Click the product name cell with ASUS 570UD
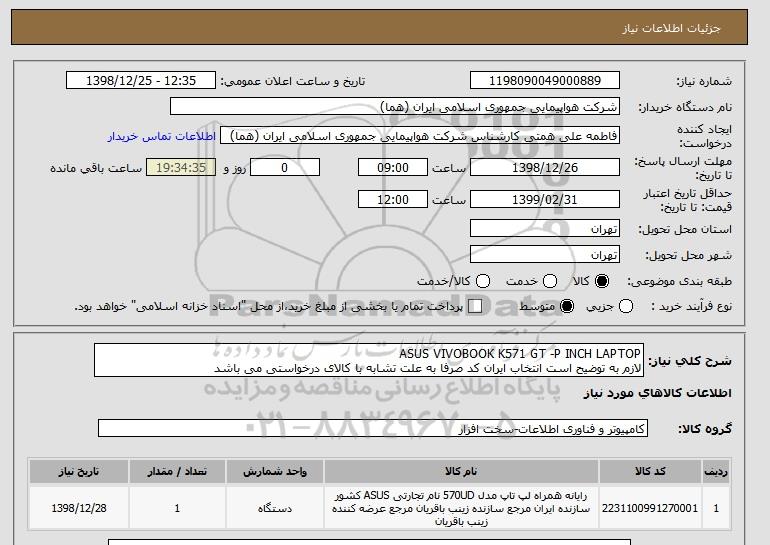Viewport: 770px width, 545px height. [x=461, y=508]
